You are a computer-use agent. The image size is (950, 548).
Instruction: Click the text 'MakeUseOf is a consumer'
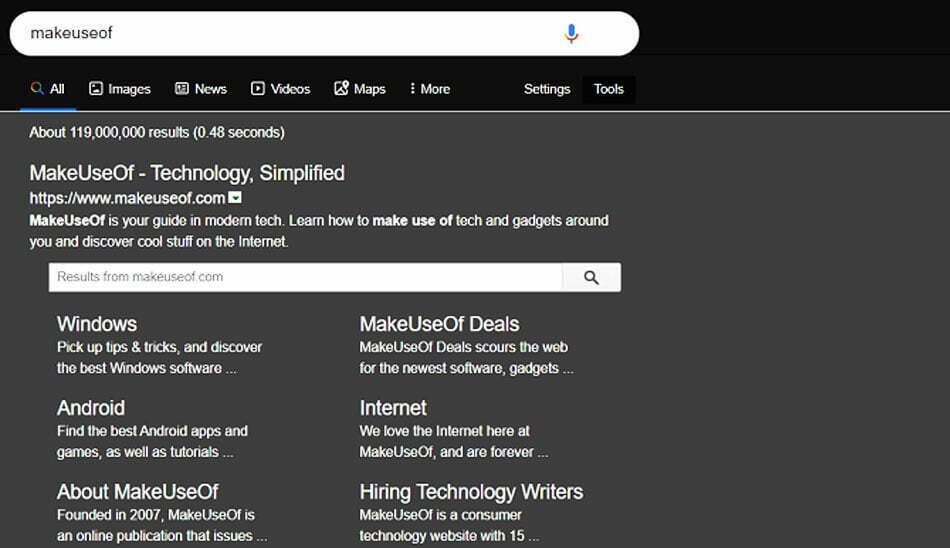coord(440,515)
